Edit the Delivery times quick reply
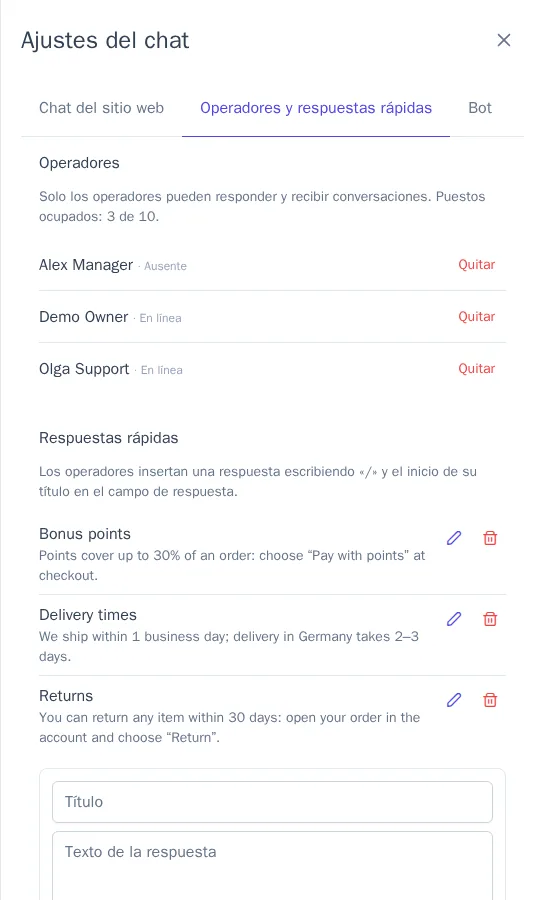This screenshot has width=544, height=900. 454,619
